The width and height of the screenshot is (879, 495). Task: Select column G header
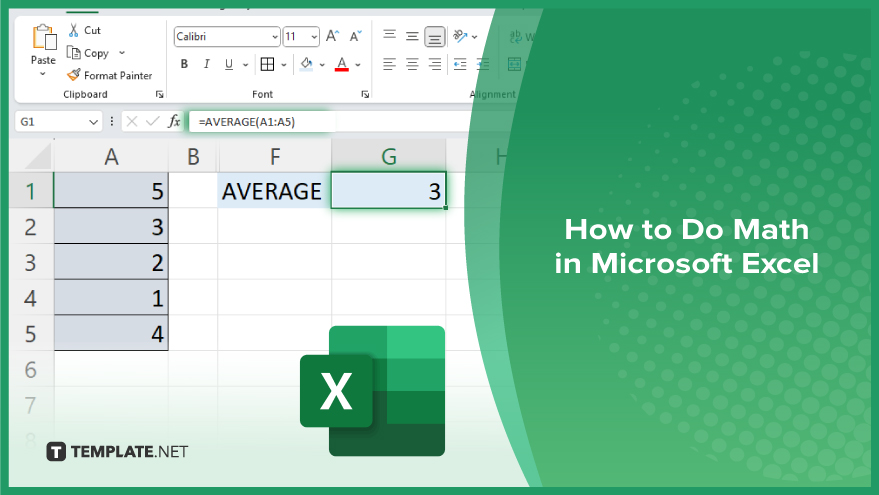pos(388,156)
